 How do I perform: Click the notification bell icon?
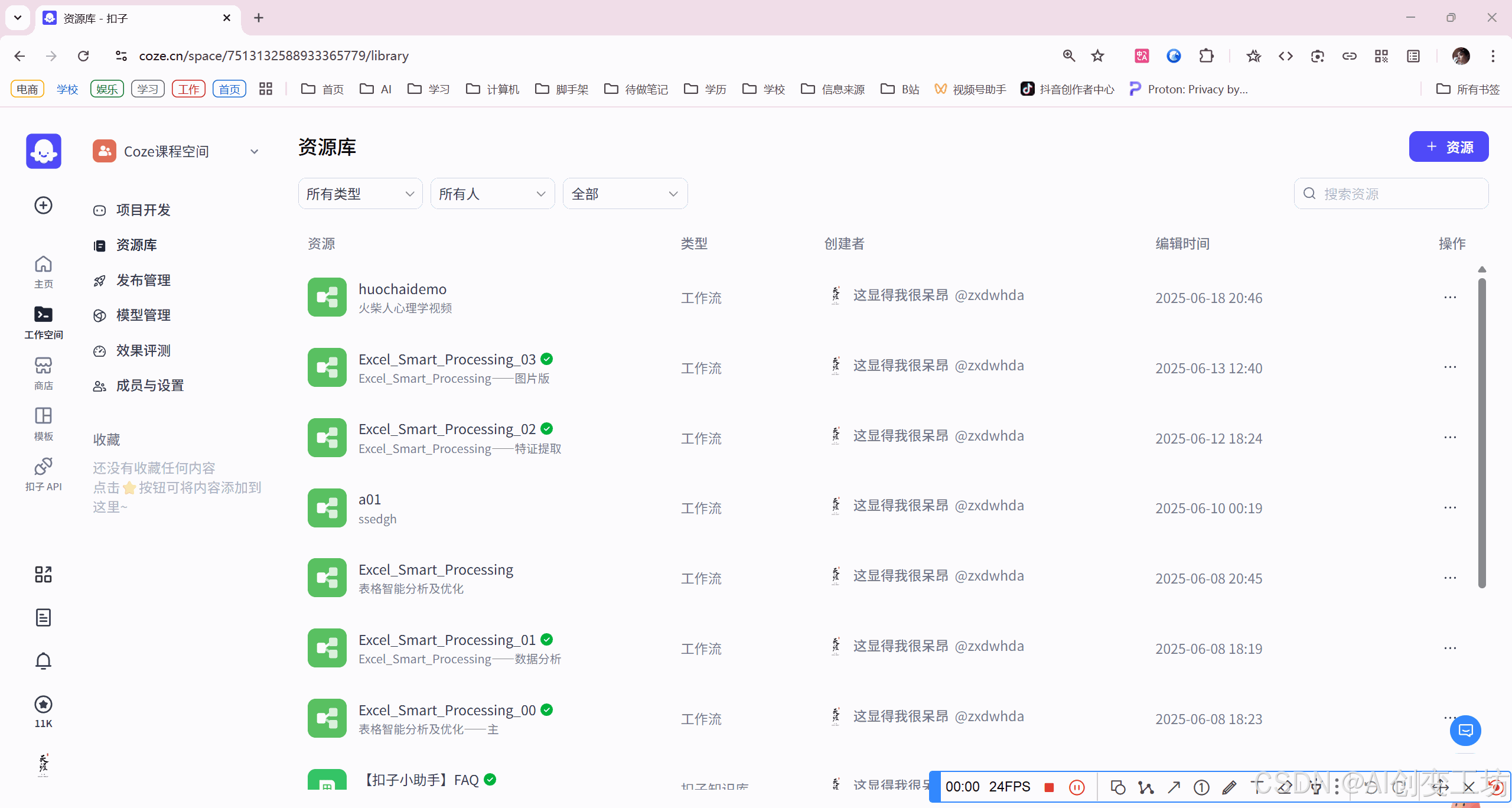[x=43, y=661]
